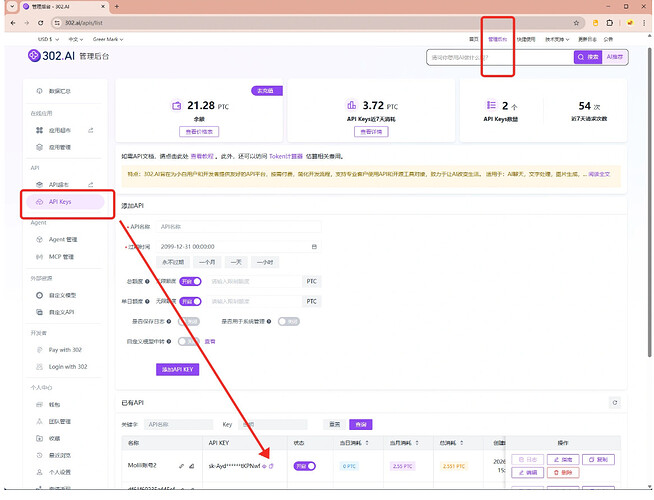Toggle the 单日额度 unlimited quota switch
The width and height of the screenshot is (654, 500).
tap(190, 302)
